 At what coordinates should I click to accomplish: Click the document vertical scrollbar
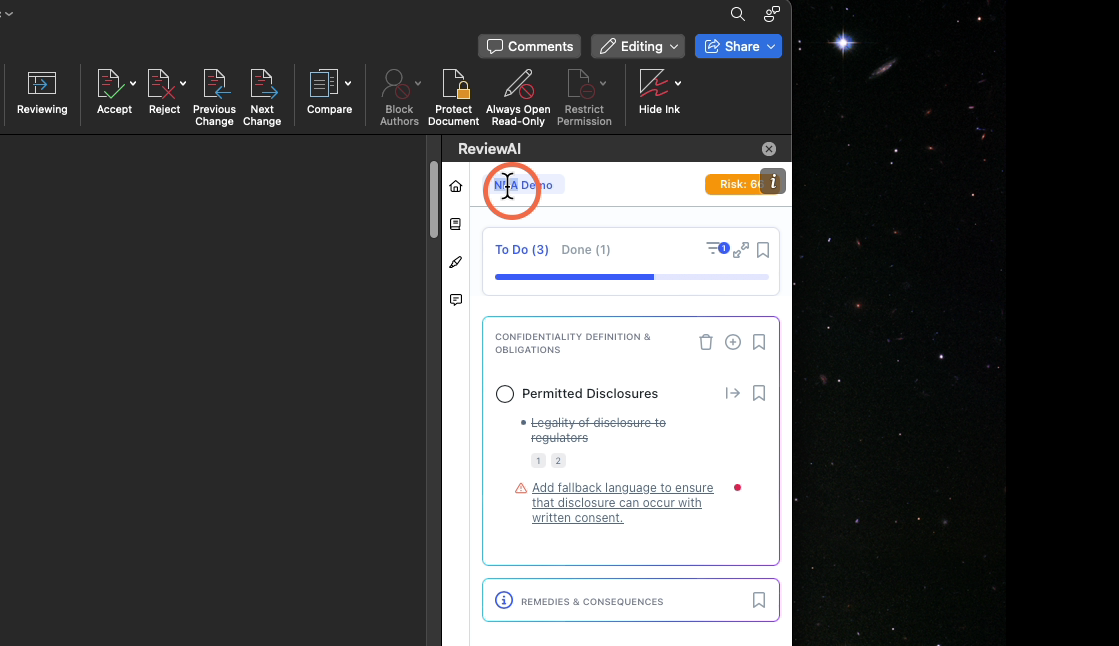(x=433, y=200)
